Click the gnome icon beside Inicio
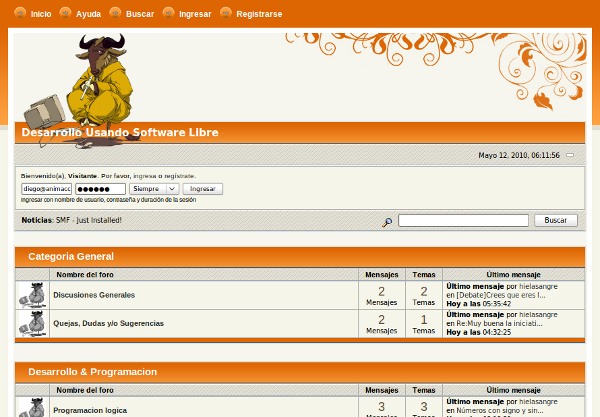600x417 pixels. [x=20, y=13]
